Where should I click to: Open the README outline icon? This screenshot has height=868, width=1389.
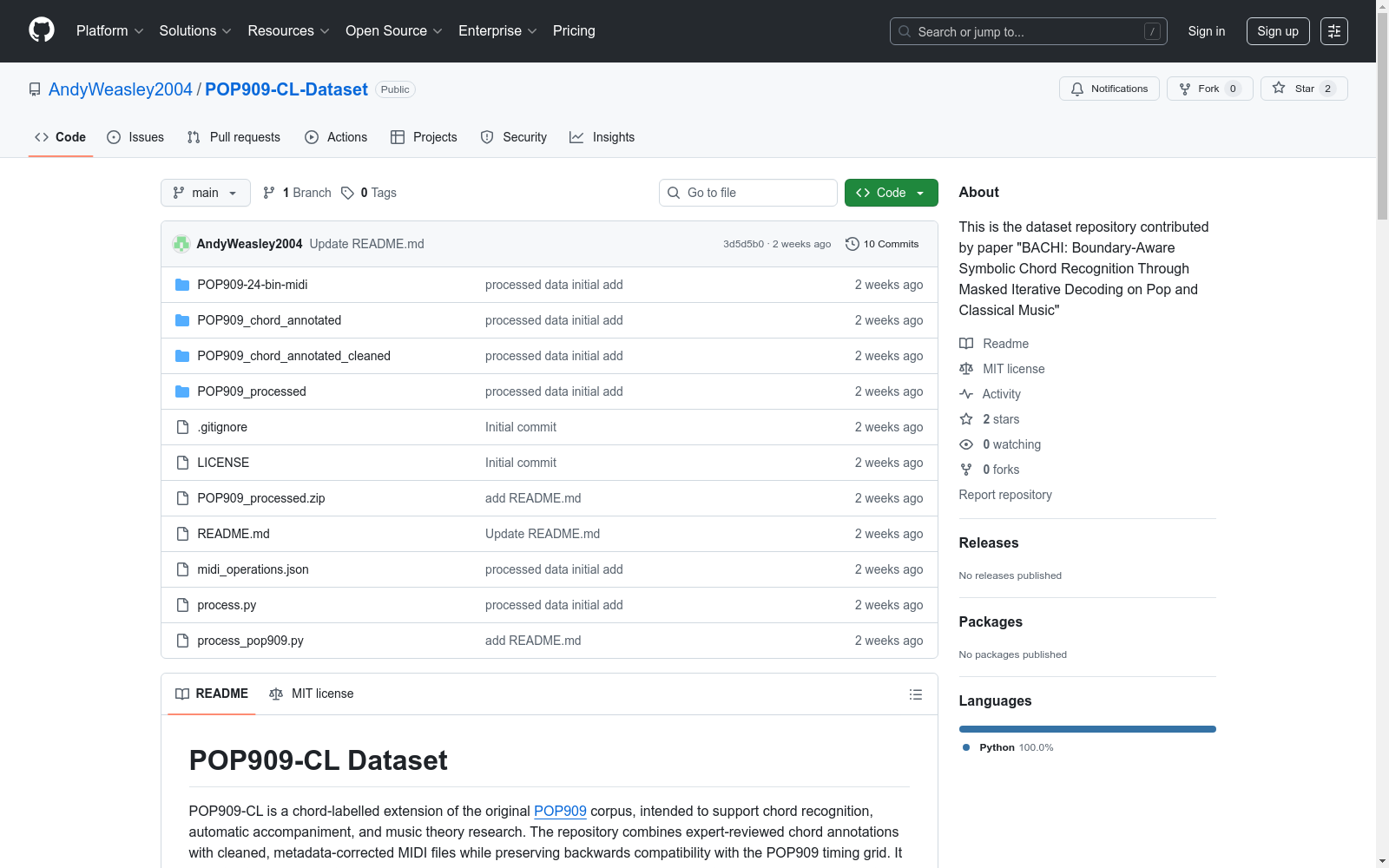[x=915, y=694]
